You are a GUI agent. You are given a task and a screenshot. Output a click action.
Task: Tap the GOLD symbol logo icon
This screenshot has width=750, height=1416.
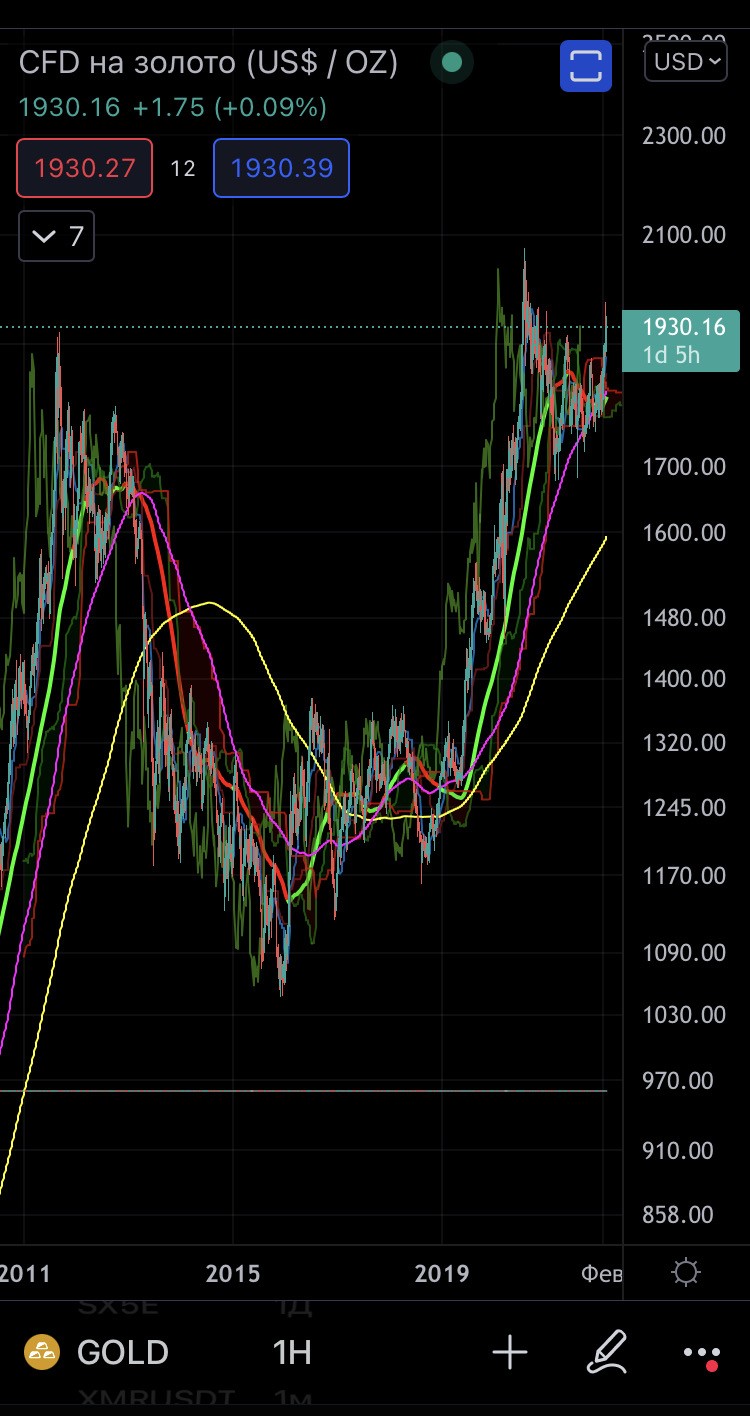(x=41, y=1352)
